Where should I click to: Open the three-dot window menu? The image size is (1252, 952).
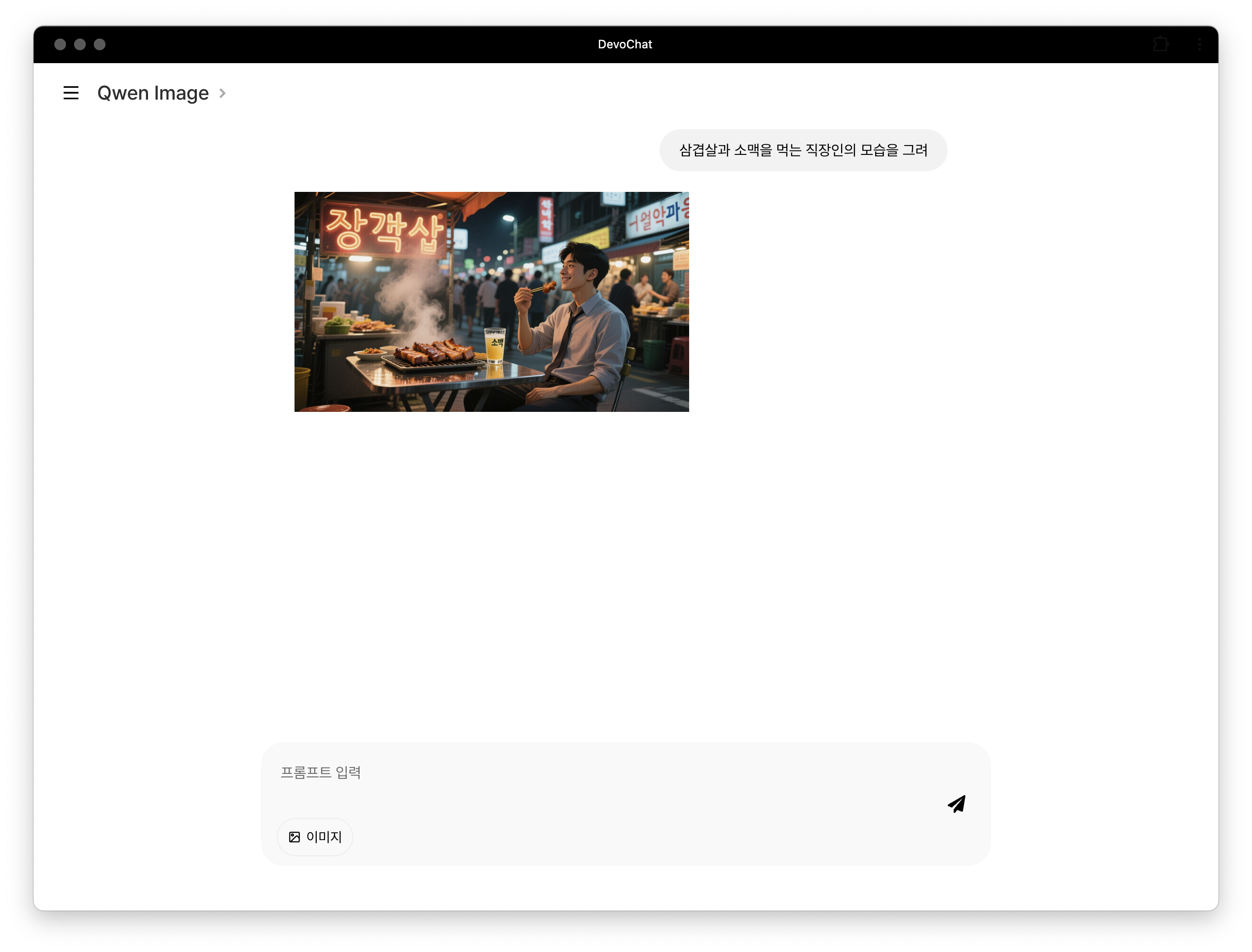coord(1199,44)
